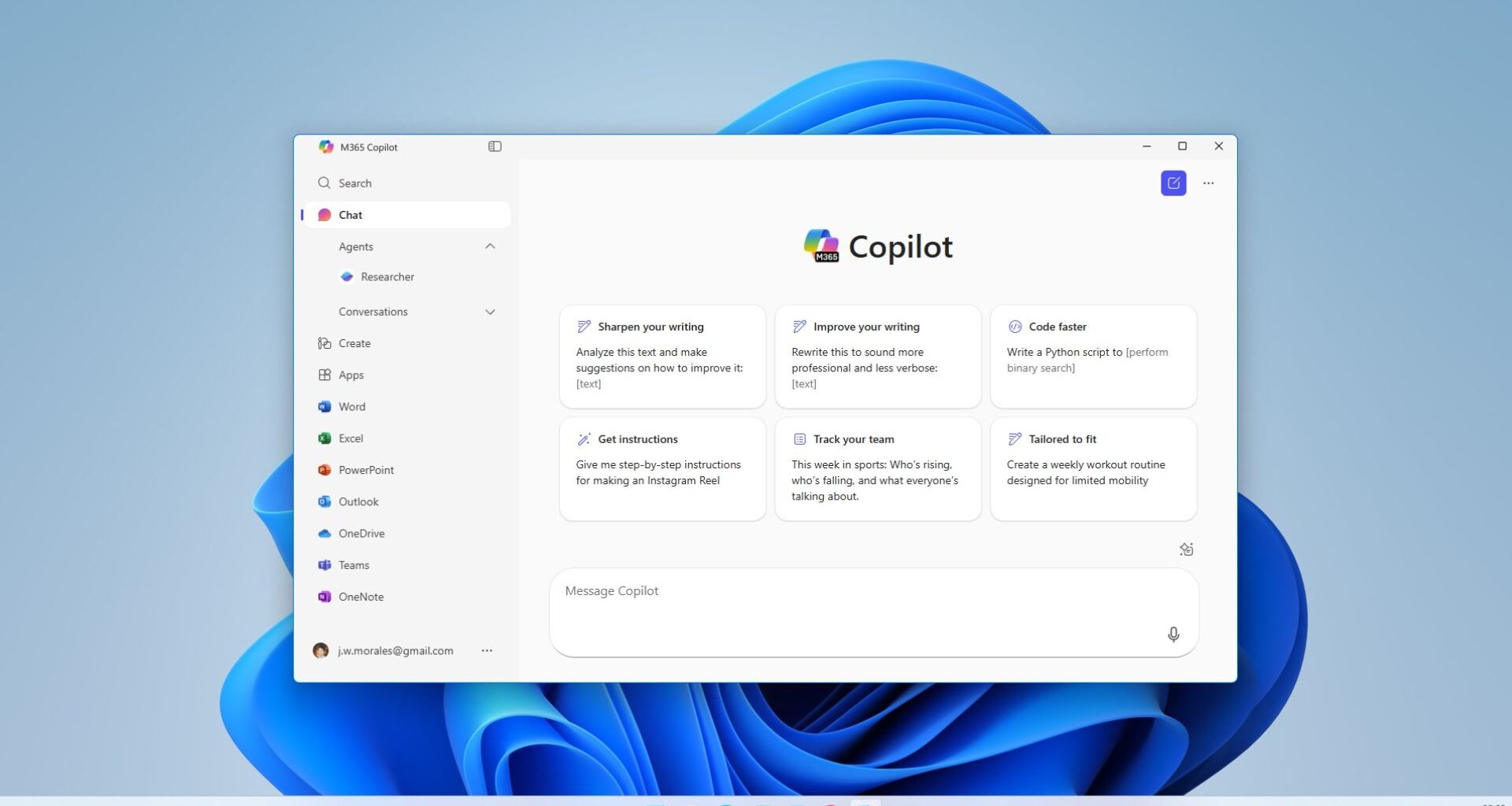The height and width of the screenshot is (806, 1512).
Task: Toggle the sidebar panel visibility
Action: 495,146
